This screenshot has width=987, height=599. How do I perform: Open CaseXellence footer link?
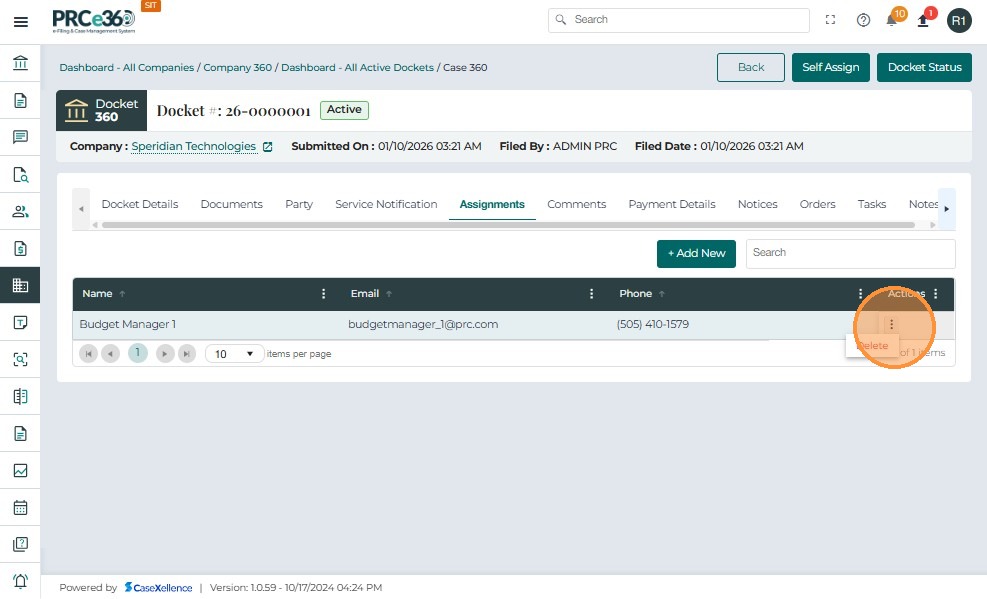[x=158, y=588]
